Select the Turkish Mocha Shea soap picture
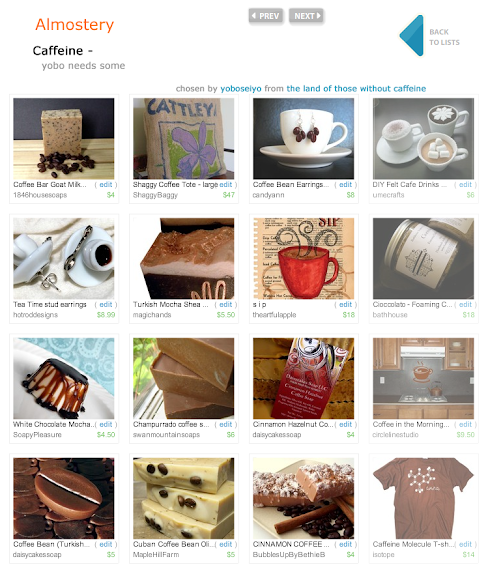Screen dimensions: 488x576 click(x=183, y=258)
